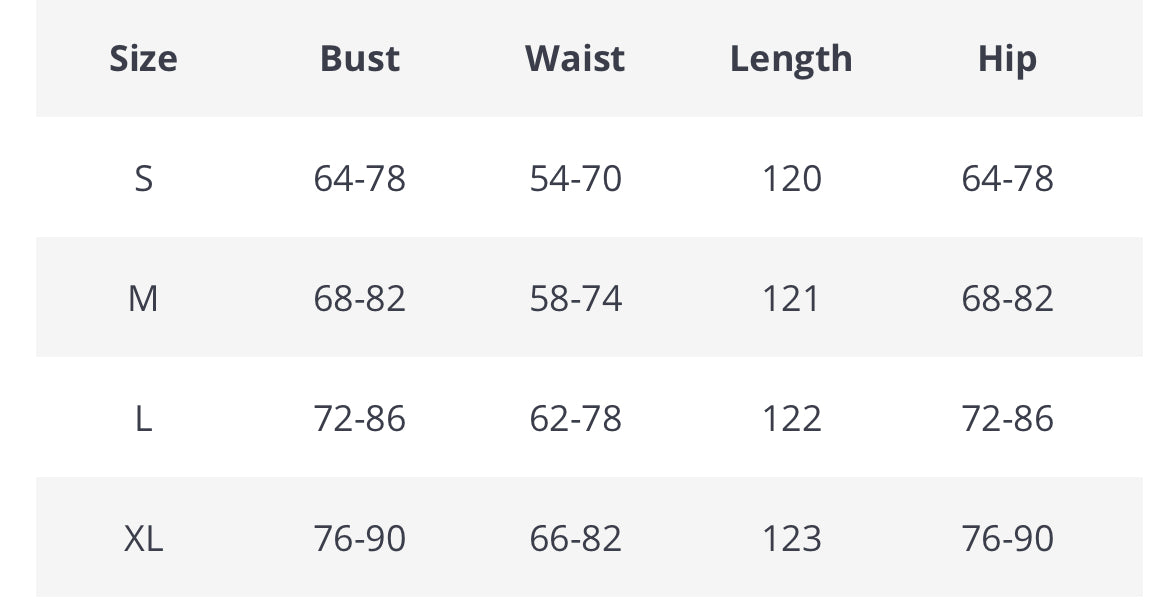Image resolution: width=1161 pixels, height=602 pixels.
Task: Click the Hip column header
Action: click(x=1007, y=59)
